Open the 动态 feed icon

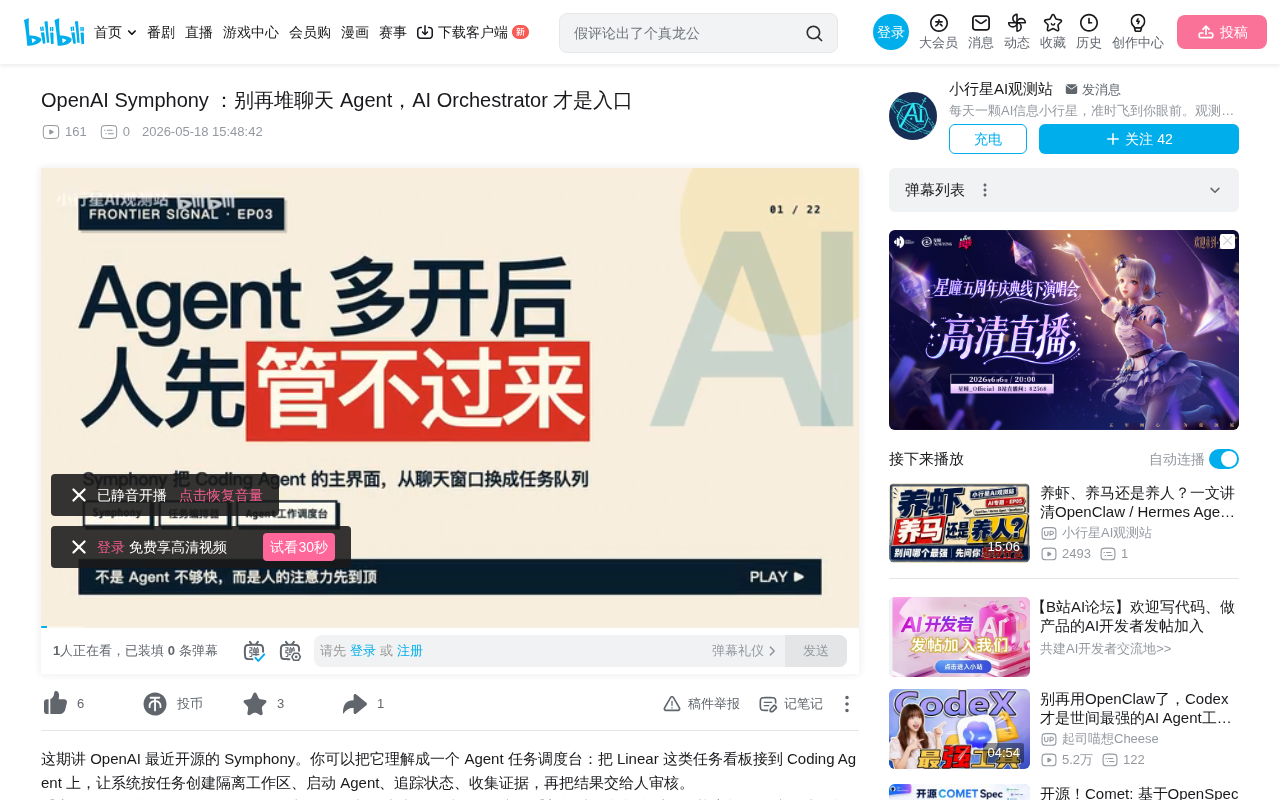(1017, 23)
